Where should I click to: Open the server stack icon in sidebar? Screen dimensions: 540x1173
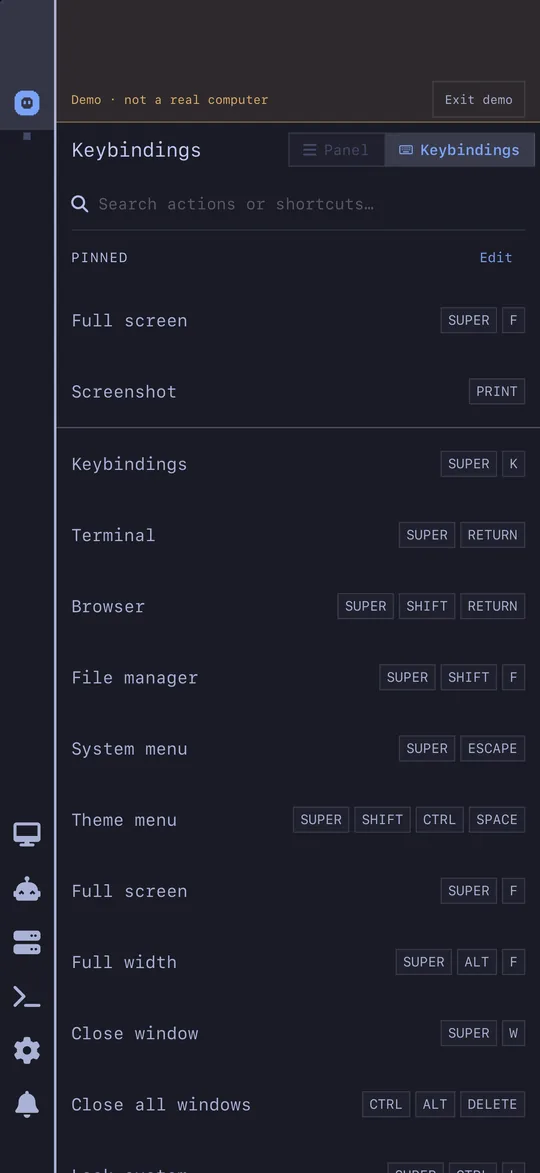click(27, 943)
